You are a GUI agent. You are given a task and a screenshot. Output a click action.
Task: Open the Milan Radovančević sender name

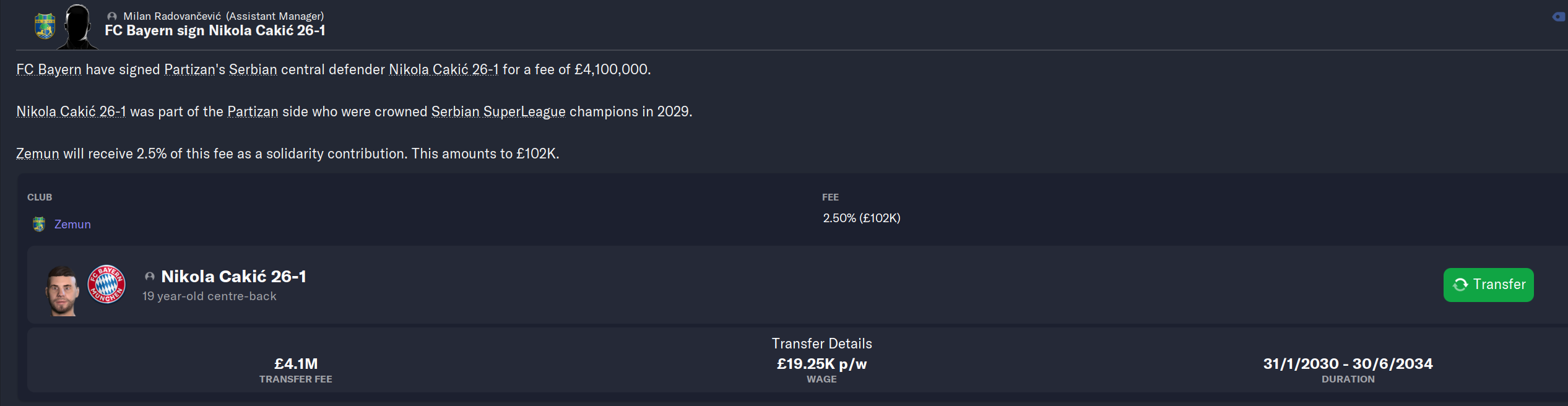point(172,16)
